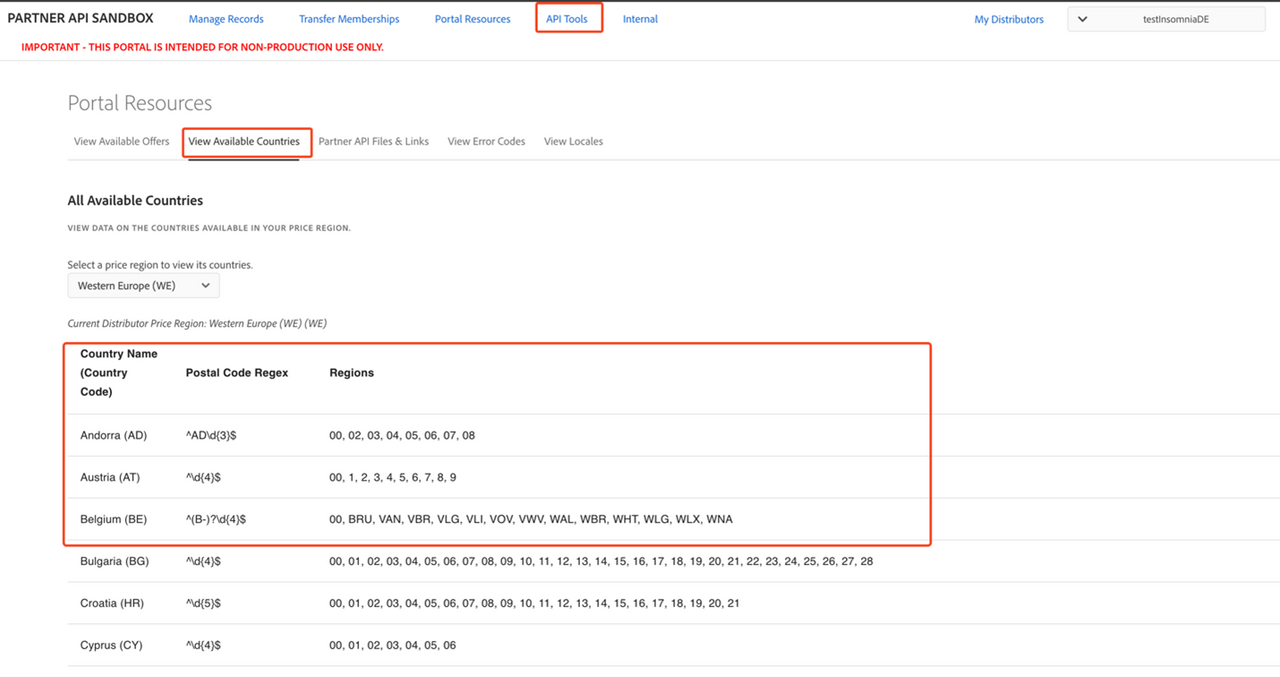This screenshot has height=677, width=1280.
Task: Open the View Locales tab
Action: 573,141
